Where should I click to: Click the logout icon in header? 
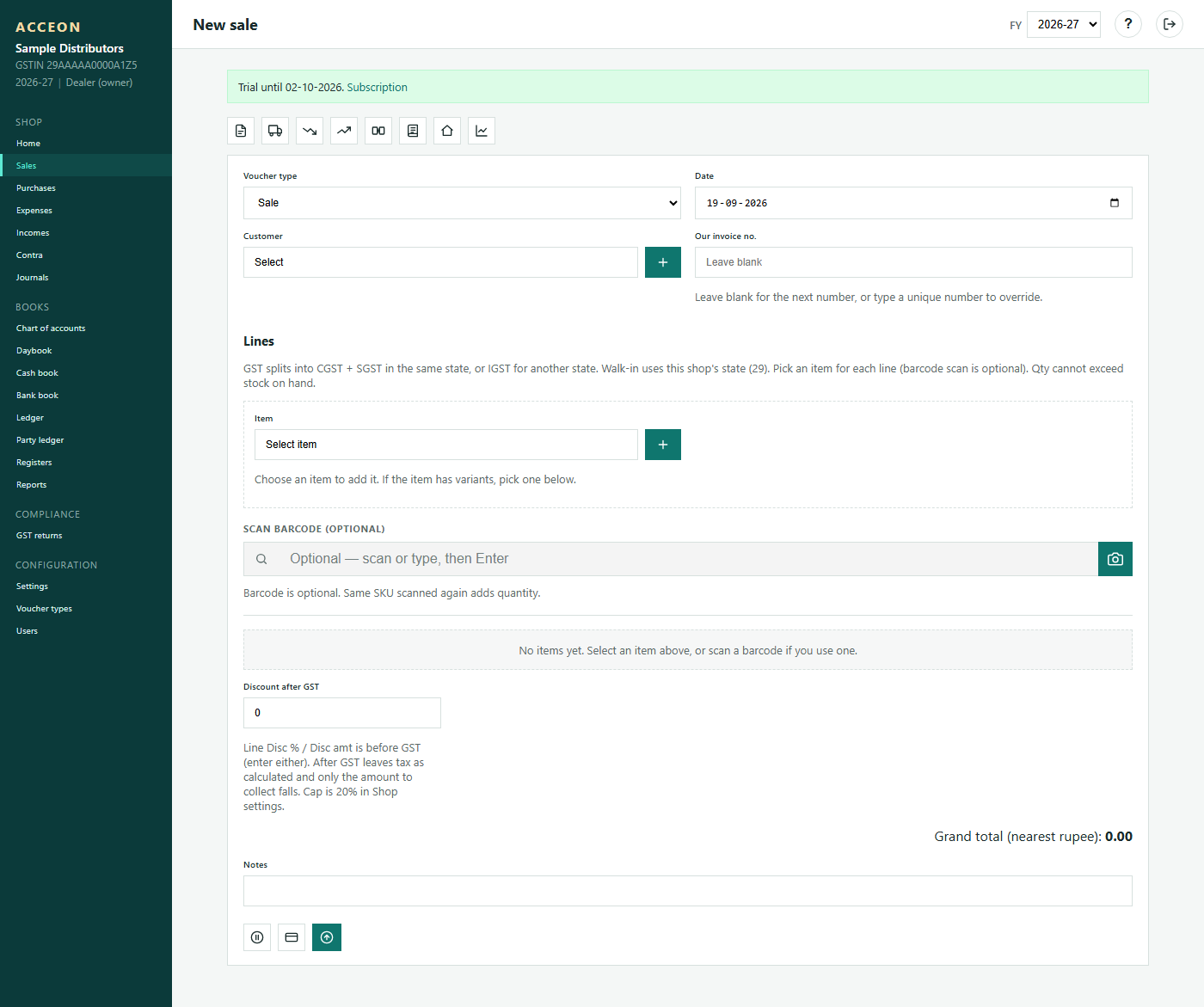(1170, 24)
